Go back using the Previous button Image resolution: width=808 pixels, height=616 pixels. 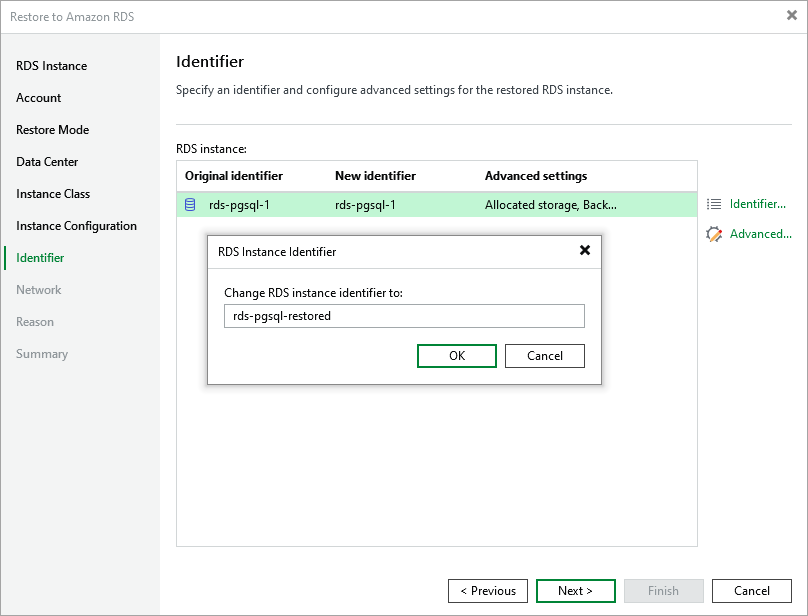click(487, 590)
